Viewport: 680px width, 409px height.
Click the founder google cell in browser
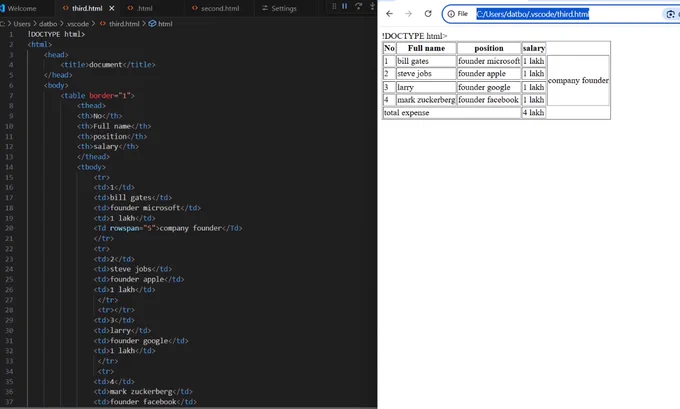[489, 87]
